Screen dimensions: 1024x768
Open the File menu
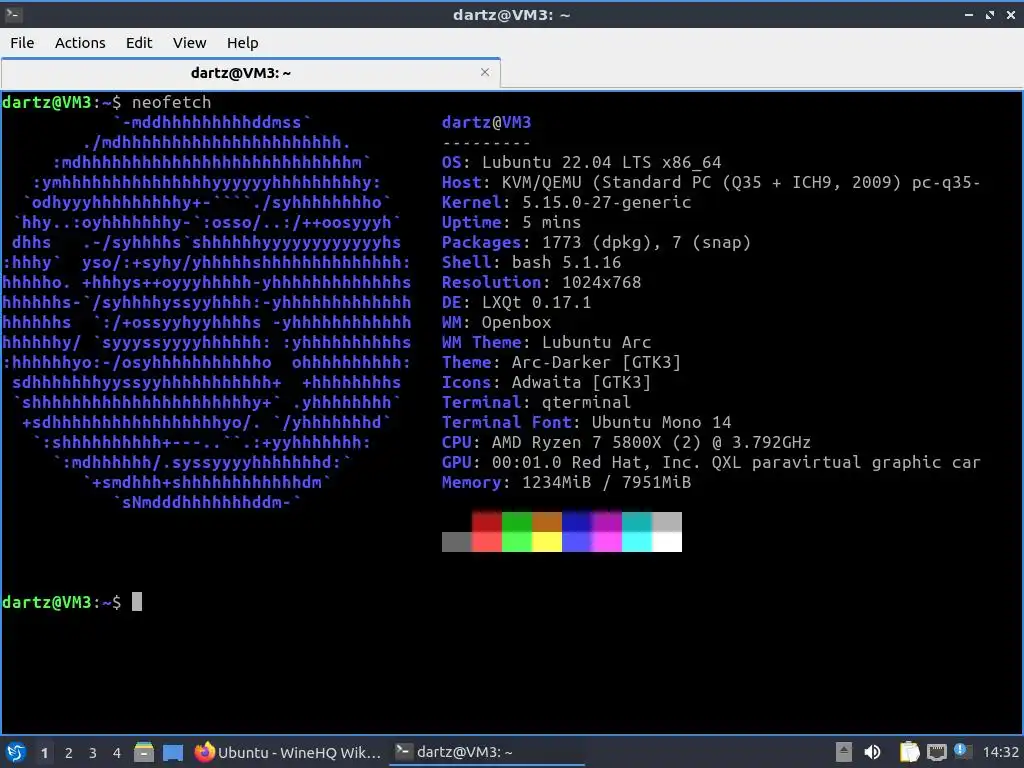22,43
